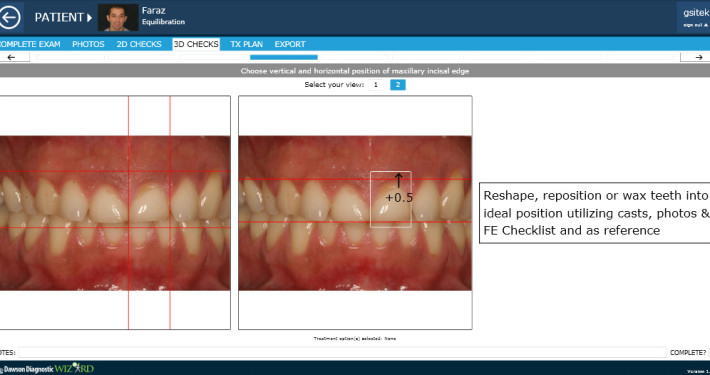Switch to the 2D CHECKS tab
The height and width of the screenshot is (375, 710).
(139, 44)
